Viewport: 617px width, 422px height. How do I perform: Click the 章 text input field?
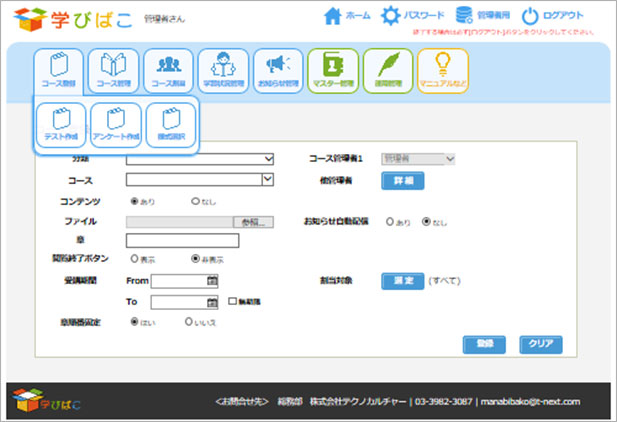click(182, 240)
